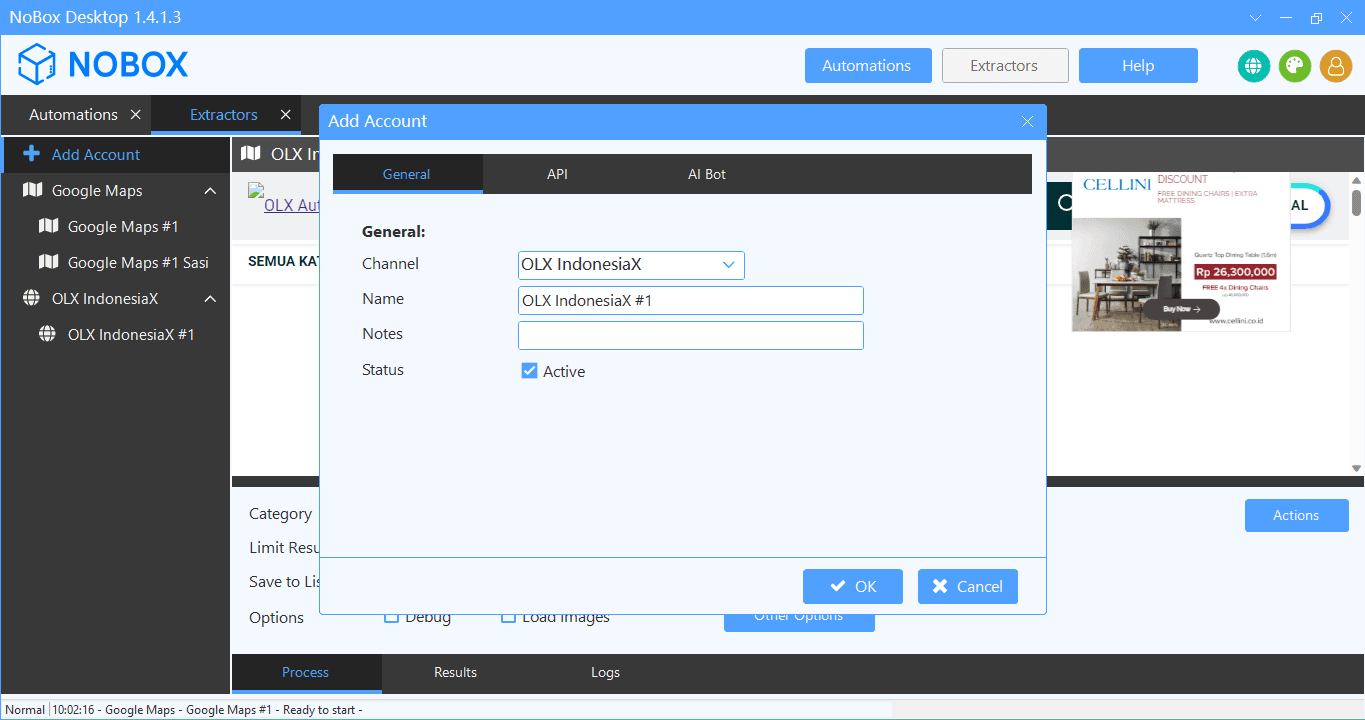This screenshot has height=720, width=1365.
Task: Close the Automations tab using its X
Action: 136,115
